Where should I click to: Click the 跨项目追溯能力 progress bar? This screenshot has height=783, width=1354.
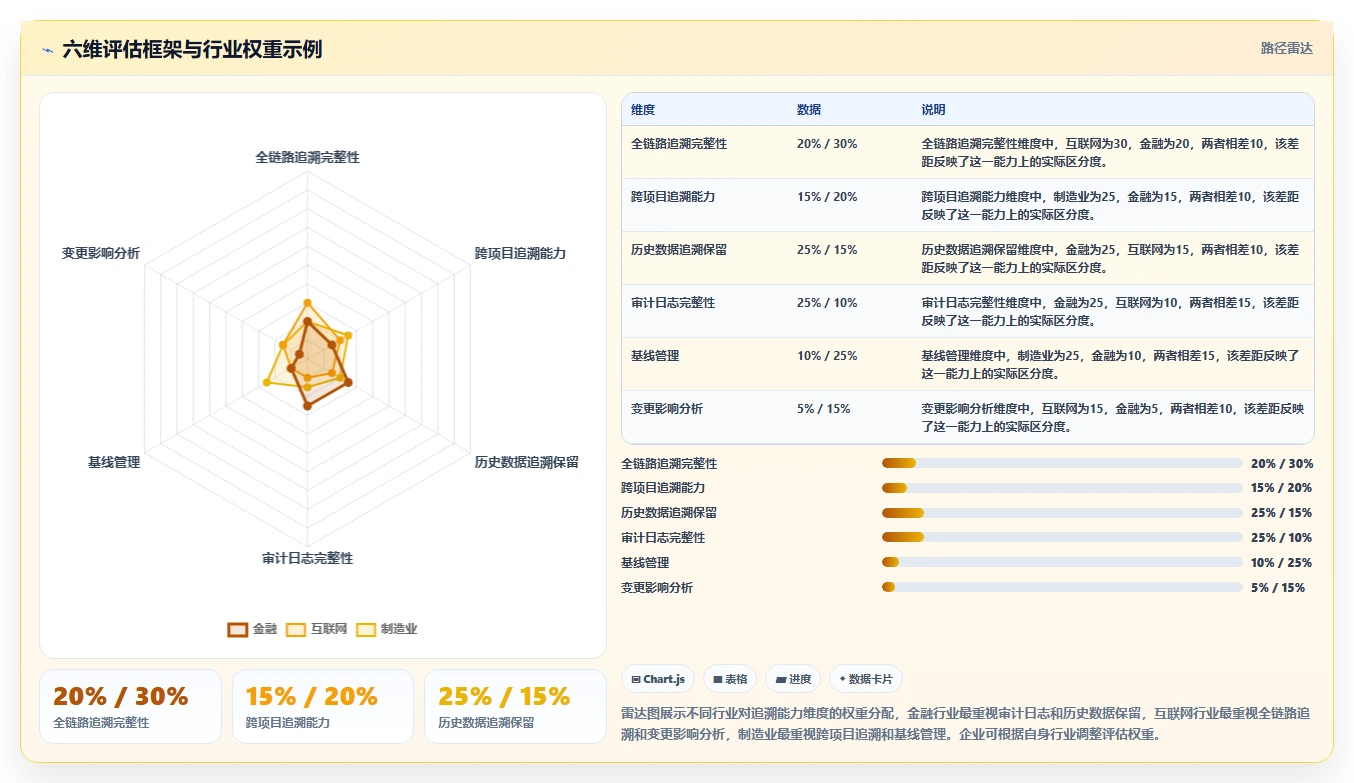tap(1062, 488)
